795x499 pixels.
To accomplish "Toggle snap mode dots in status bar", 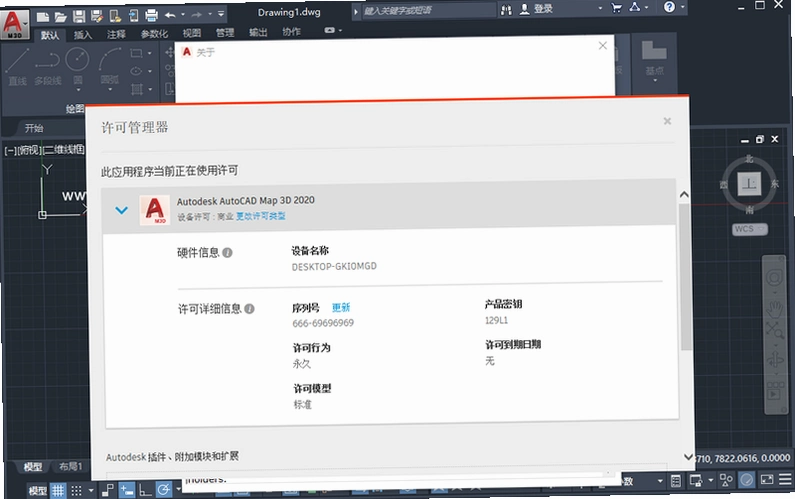I will [77, 490].
